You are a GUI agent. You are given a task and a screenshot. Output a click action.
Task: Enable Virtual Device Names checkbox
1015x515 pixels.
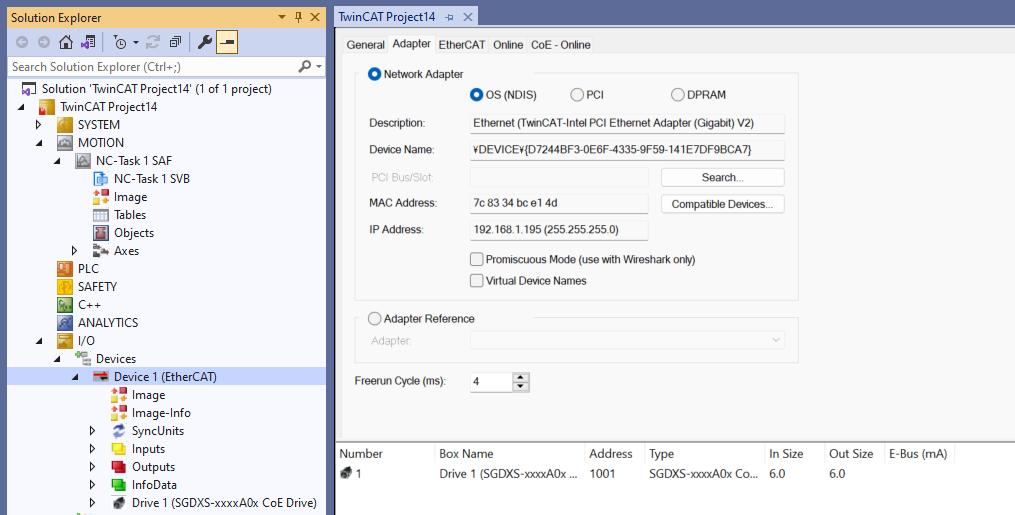click(476, 281)
